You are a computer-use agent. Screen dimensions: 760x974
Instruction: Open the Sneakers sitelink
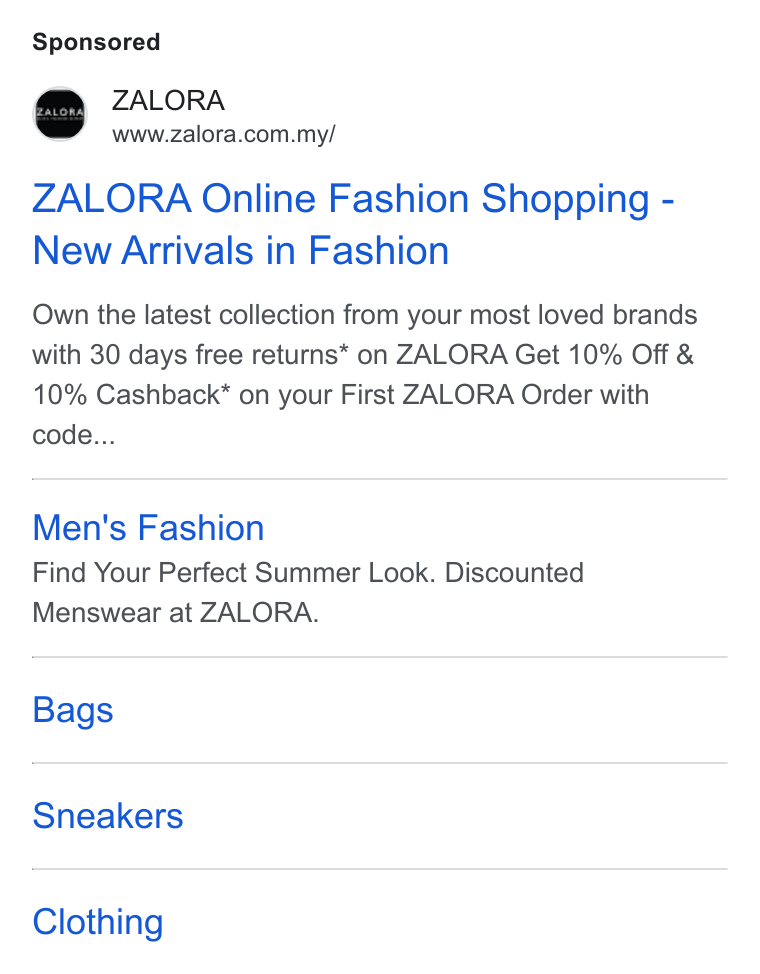click(x=108, y=816)
